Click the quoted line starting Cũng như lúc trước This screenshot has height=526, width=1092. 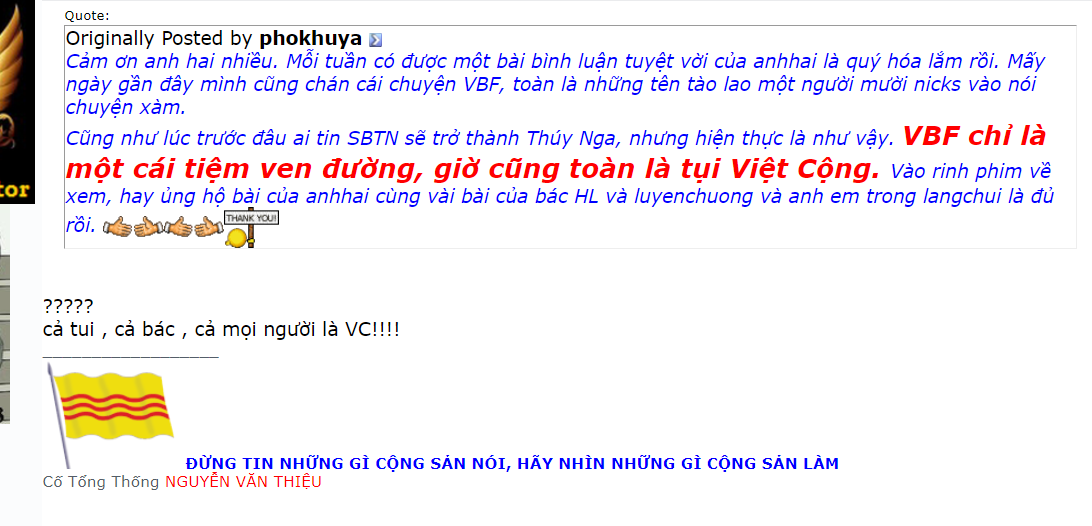[479, 139]
